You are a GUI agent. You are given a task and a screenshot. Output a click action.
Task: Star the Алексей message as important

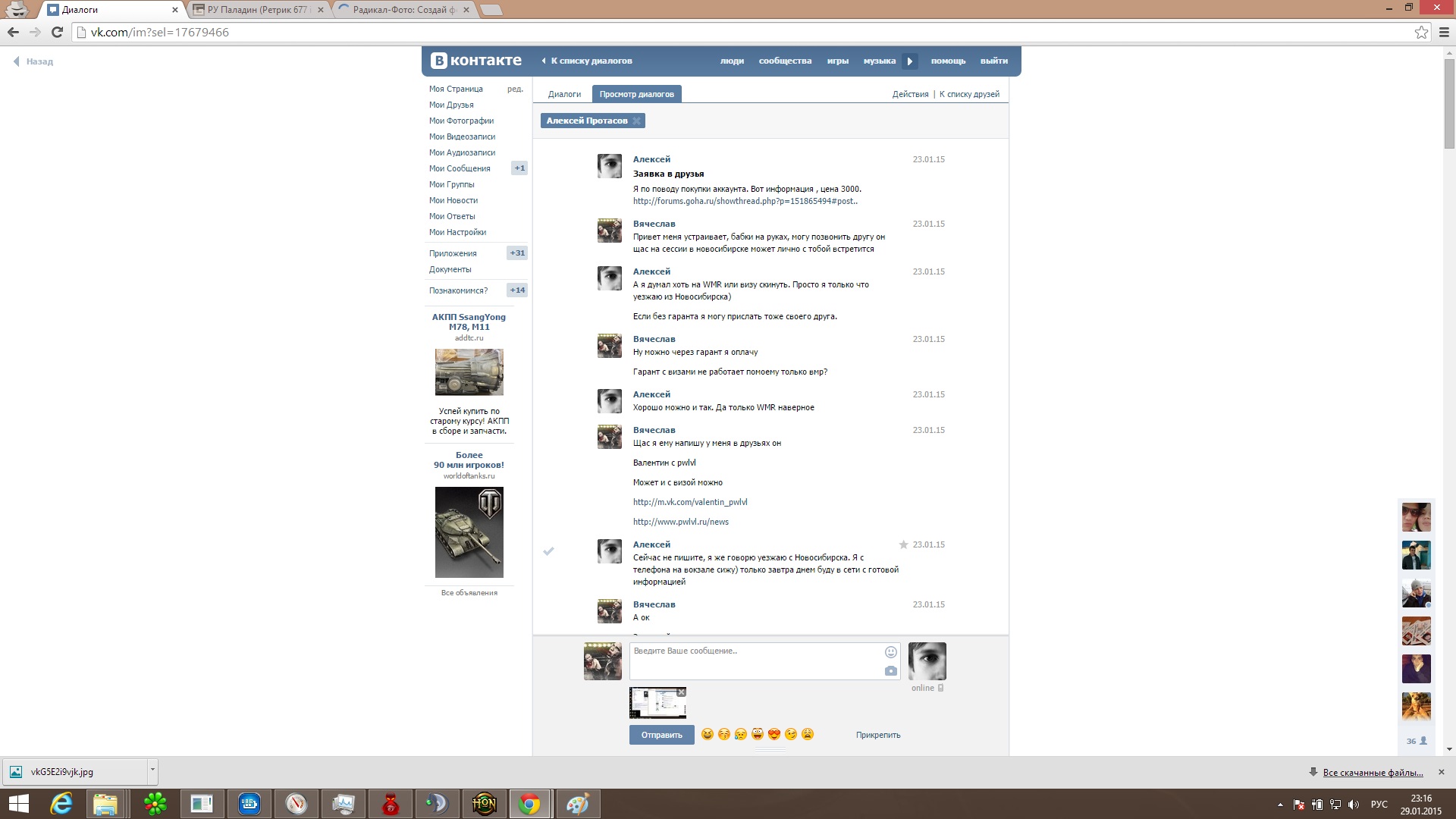[903, 544]
